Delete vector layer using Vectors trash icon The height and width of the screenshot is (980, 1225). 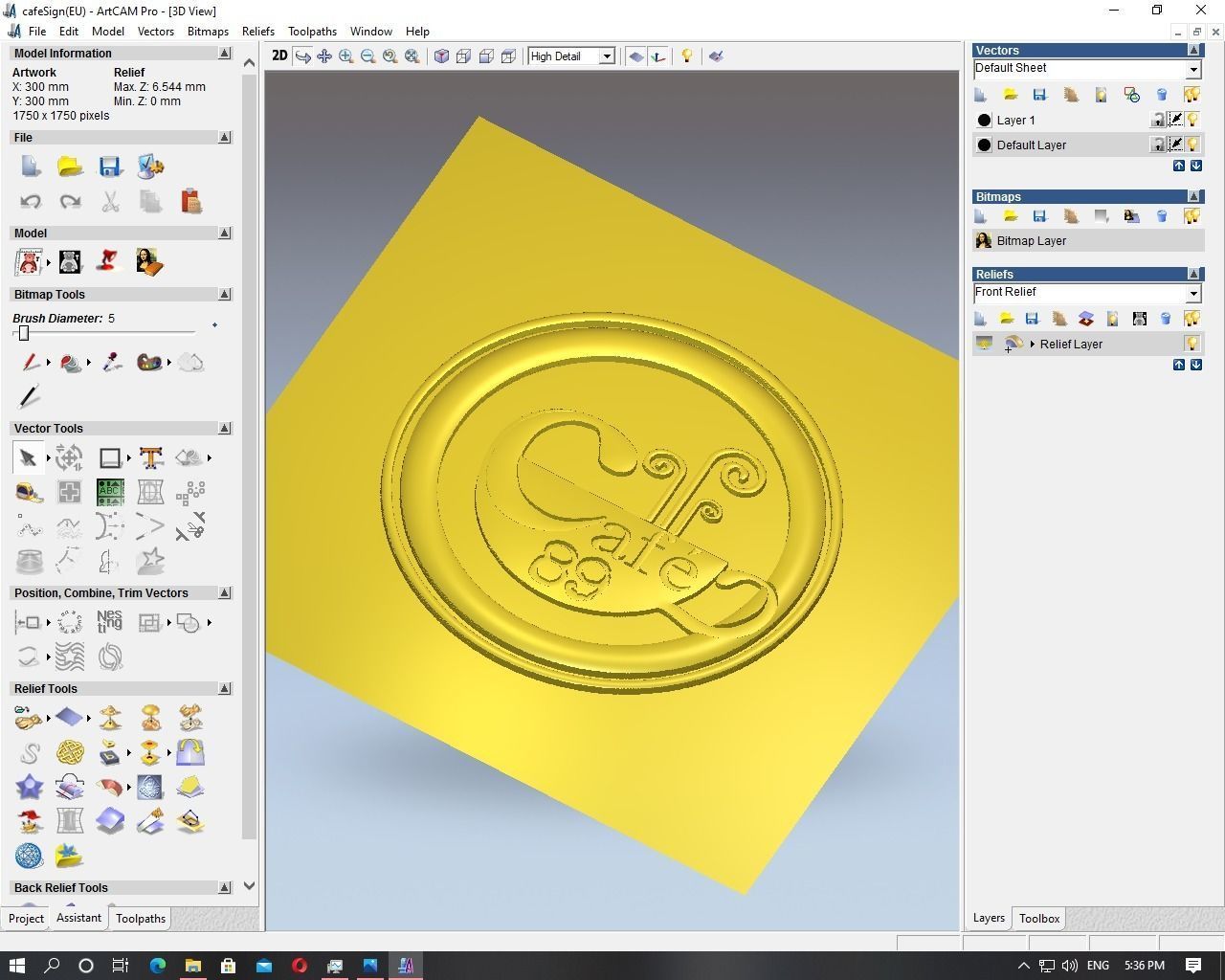1162,94
